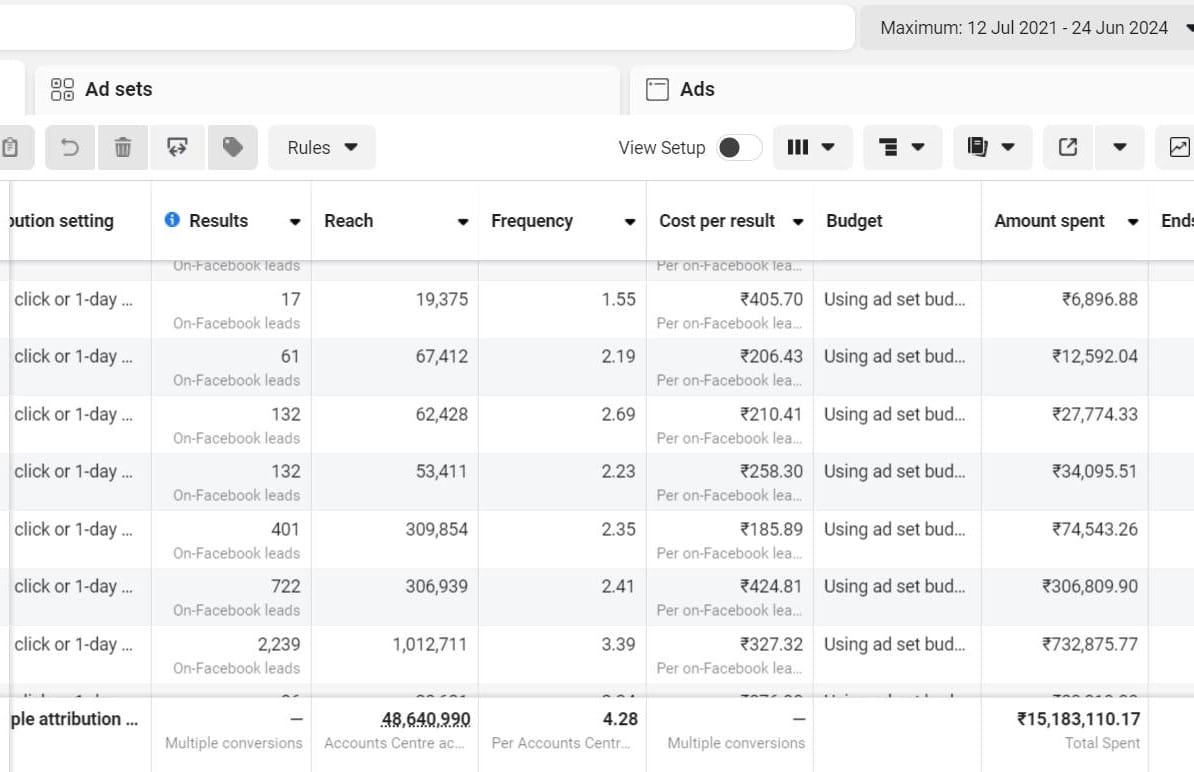
Task: Switch to the Ads tab
Action: tap(696, 89)
